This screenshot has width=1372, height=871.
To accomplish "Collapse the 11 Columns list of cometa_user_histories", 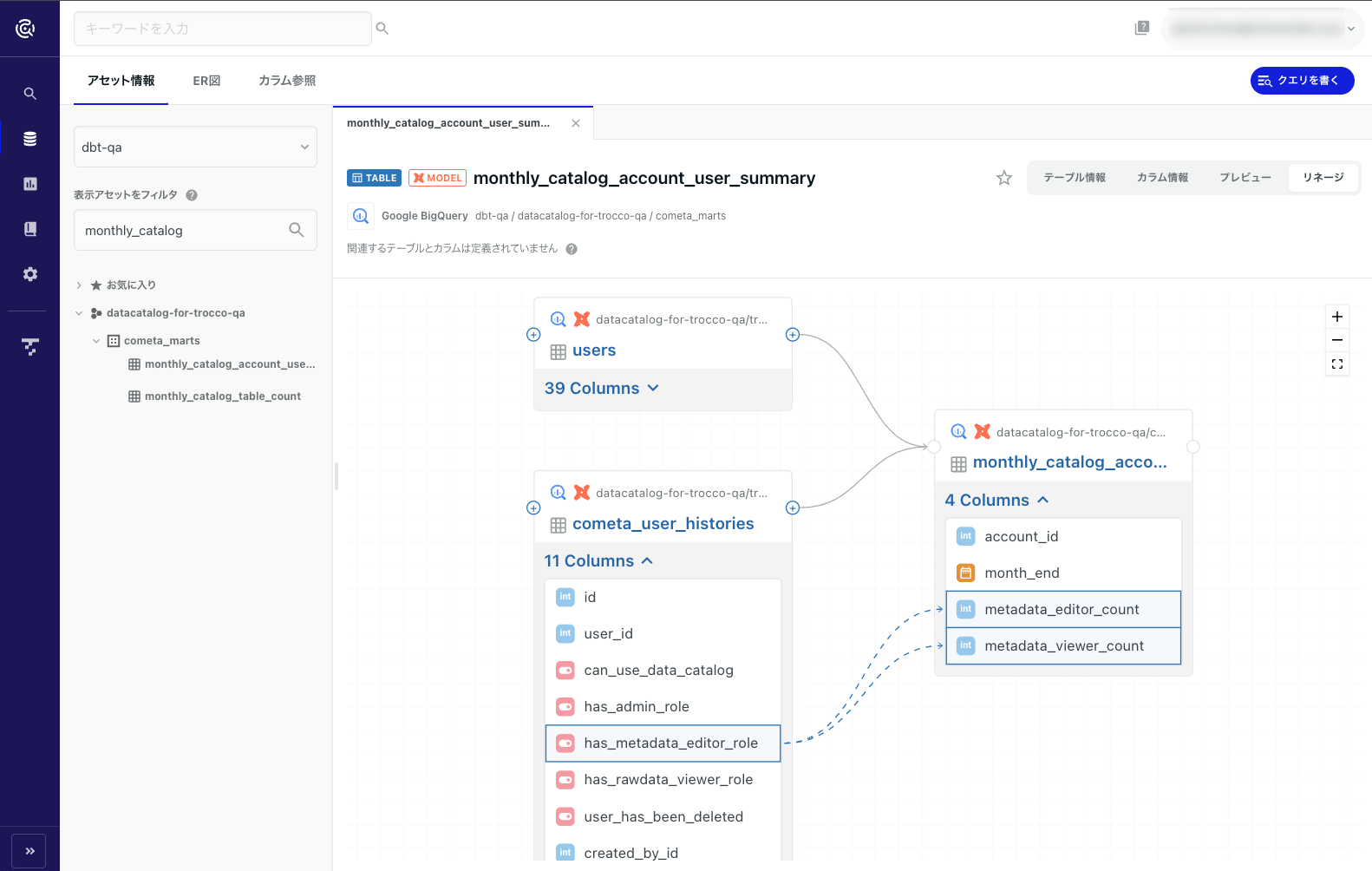I will click(598, 561).
